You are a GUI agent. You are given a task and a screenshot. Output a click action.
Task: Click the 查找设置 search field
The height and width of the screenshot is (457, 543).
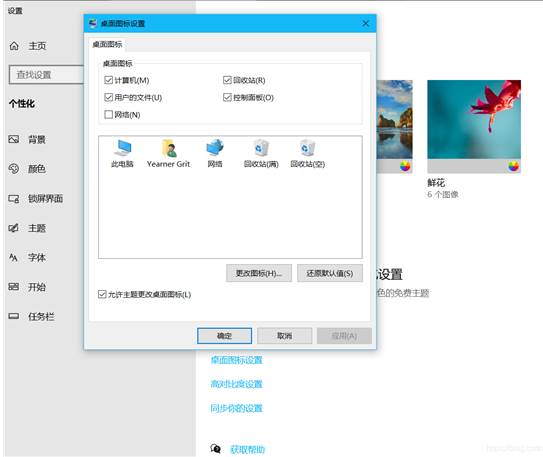[46, 74]
